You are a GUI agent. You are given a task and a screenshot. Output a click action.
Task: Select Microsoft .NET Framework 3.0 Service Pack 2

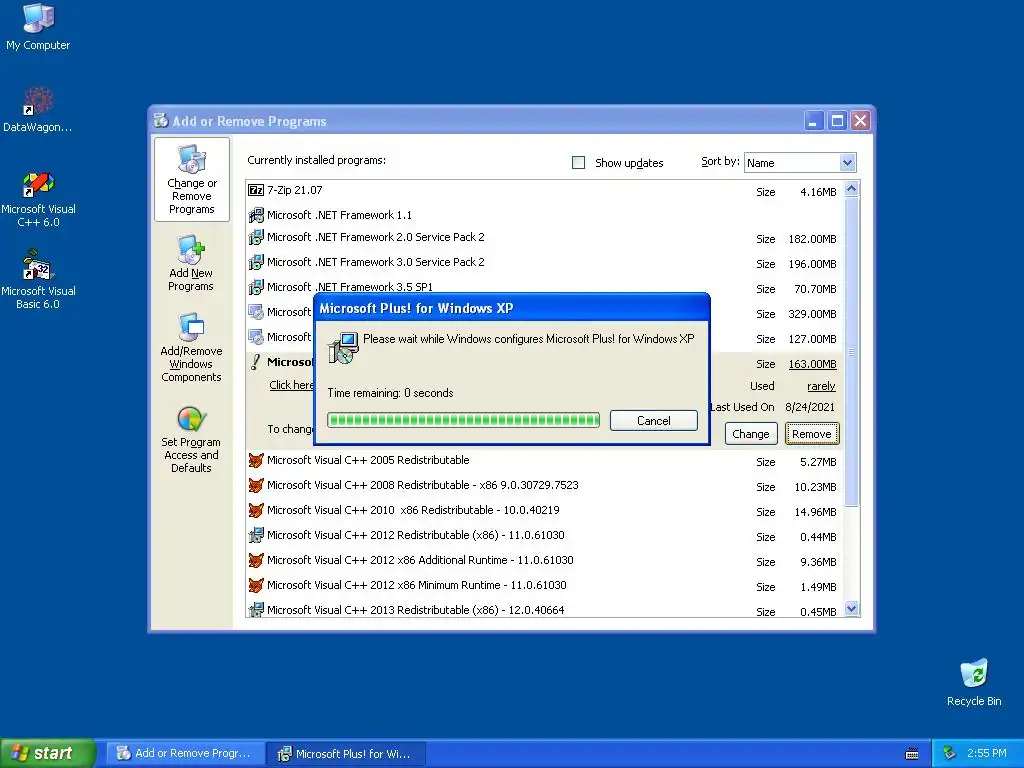[545, 263]
